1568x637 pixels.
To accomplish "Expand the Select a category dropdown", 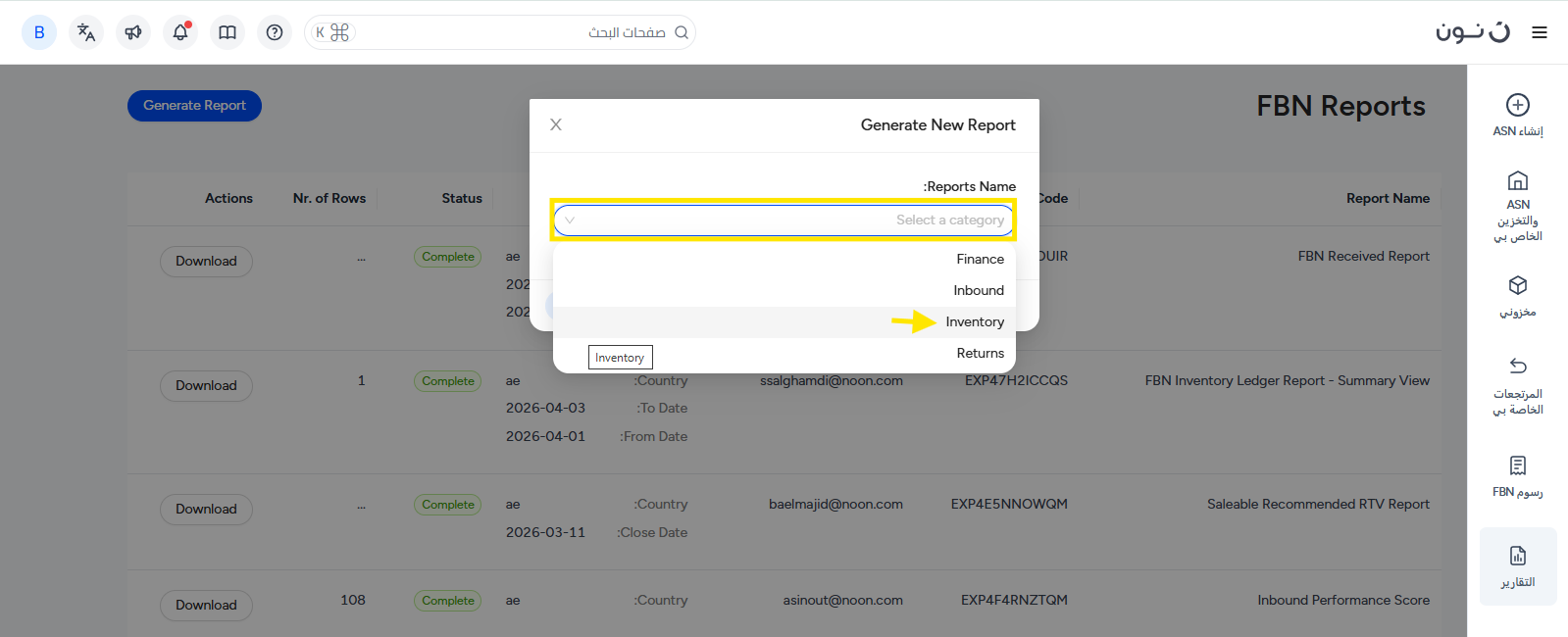I will [783, 220].
